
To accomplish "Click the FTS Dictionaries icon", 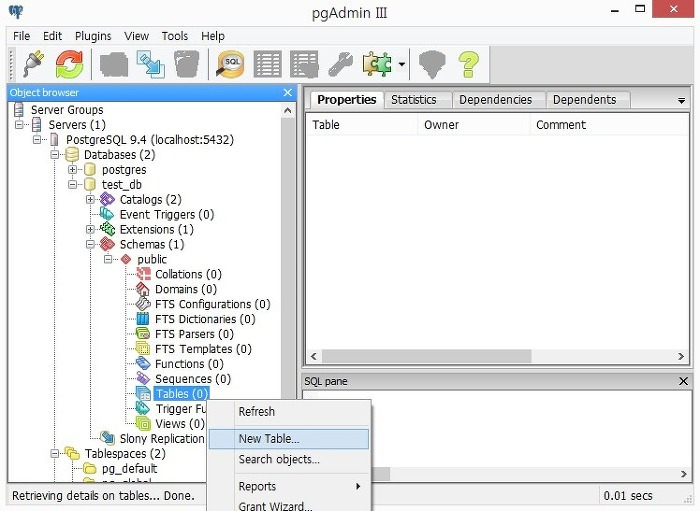I will click(x=143, y=319).
